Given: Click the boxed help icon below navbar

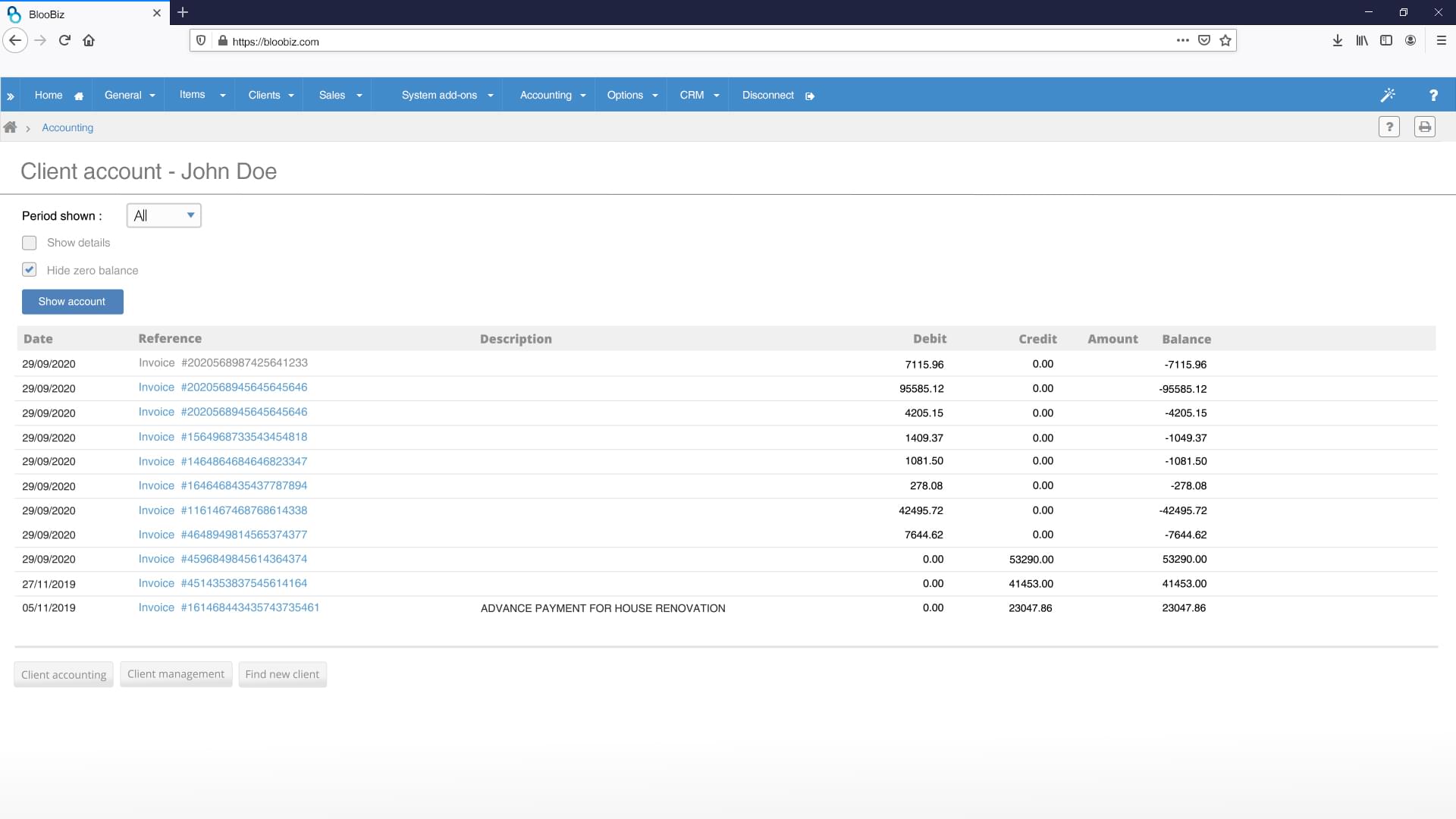Looking at the screenshot, I should point(1389,127).
